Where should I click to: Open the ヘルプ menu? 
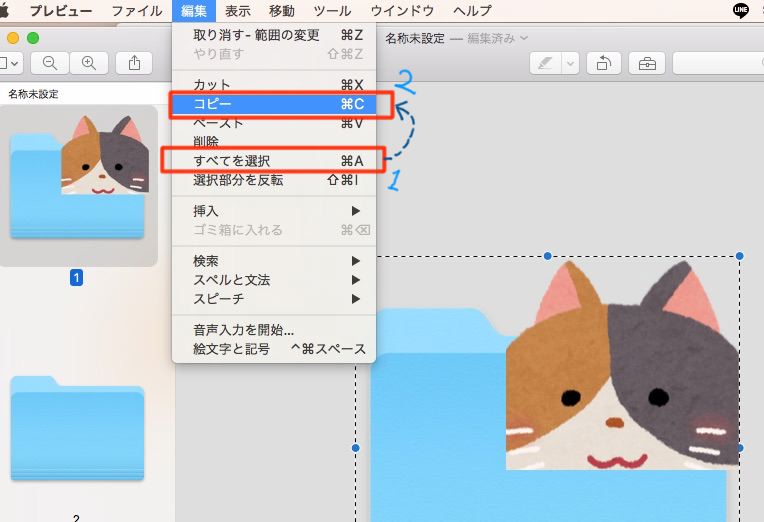click(x=472, y=10)
